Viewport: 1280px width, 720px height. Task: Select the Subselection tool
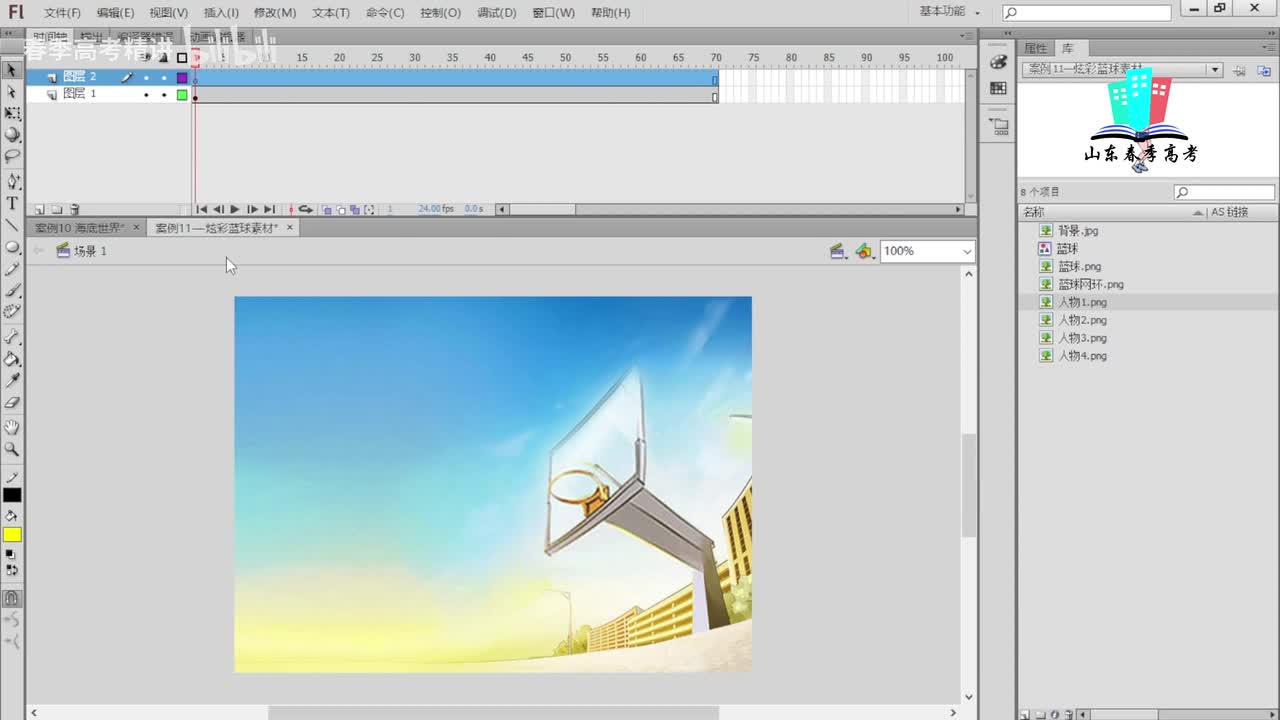[12, 92]
